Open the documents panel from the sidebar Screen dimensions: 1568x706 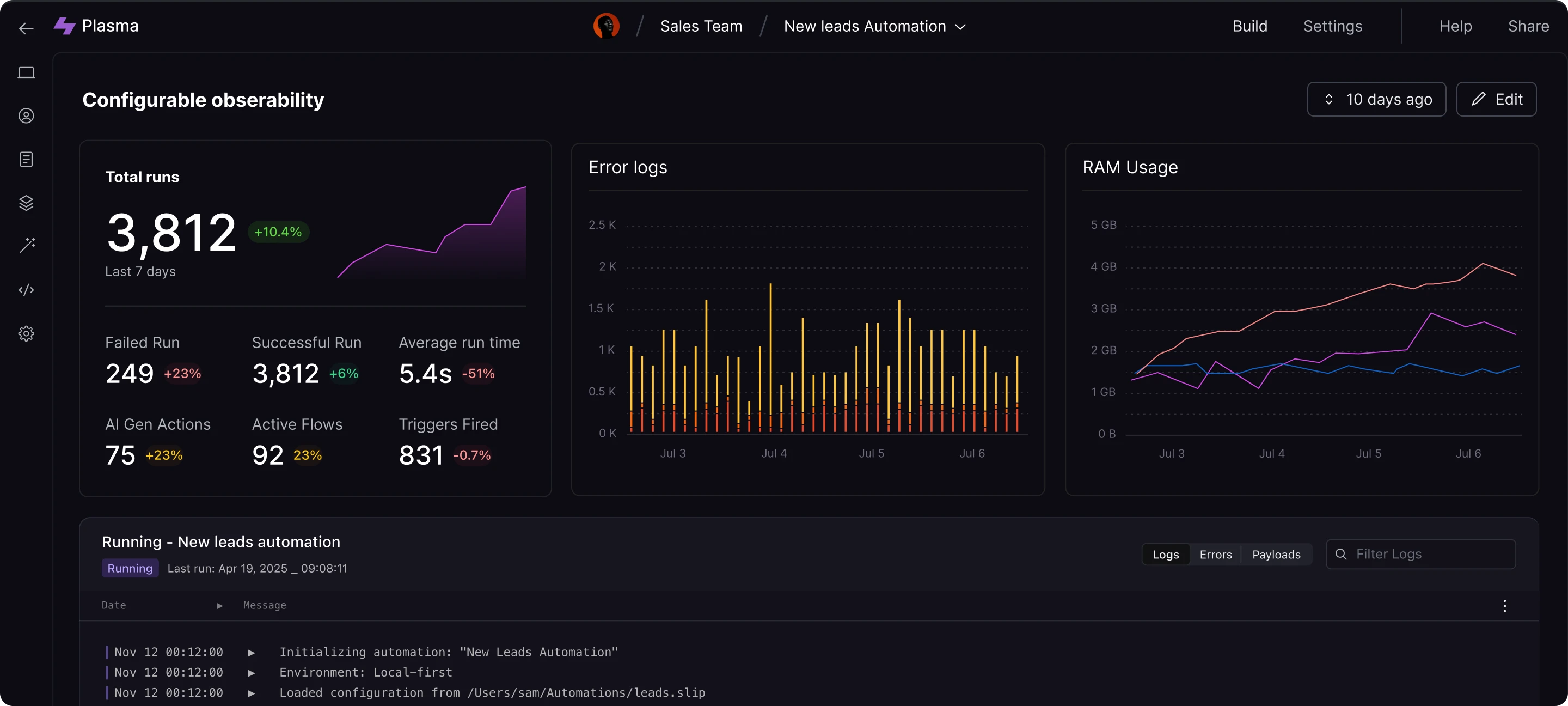[x=26, y=159]
